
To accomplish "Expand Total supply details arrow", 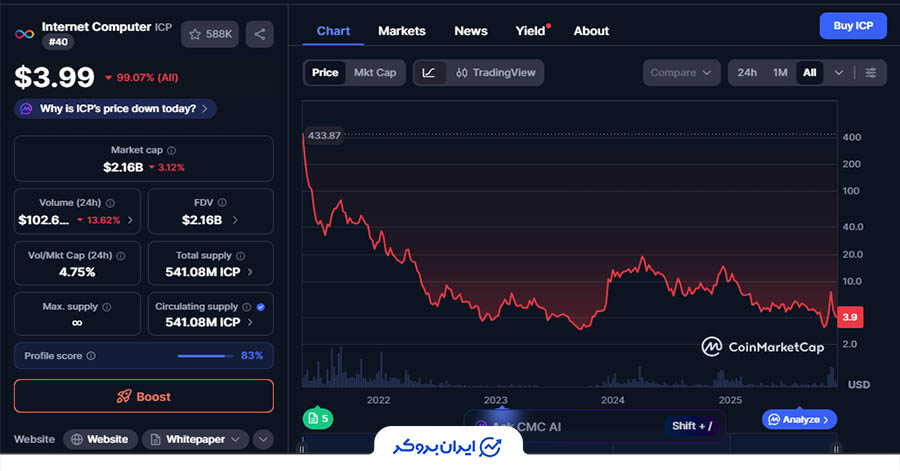I will click(250, 272).
